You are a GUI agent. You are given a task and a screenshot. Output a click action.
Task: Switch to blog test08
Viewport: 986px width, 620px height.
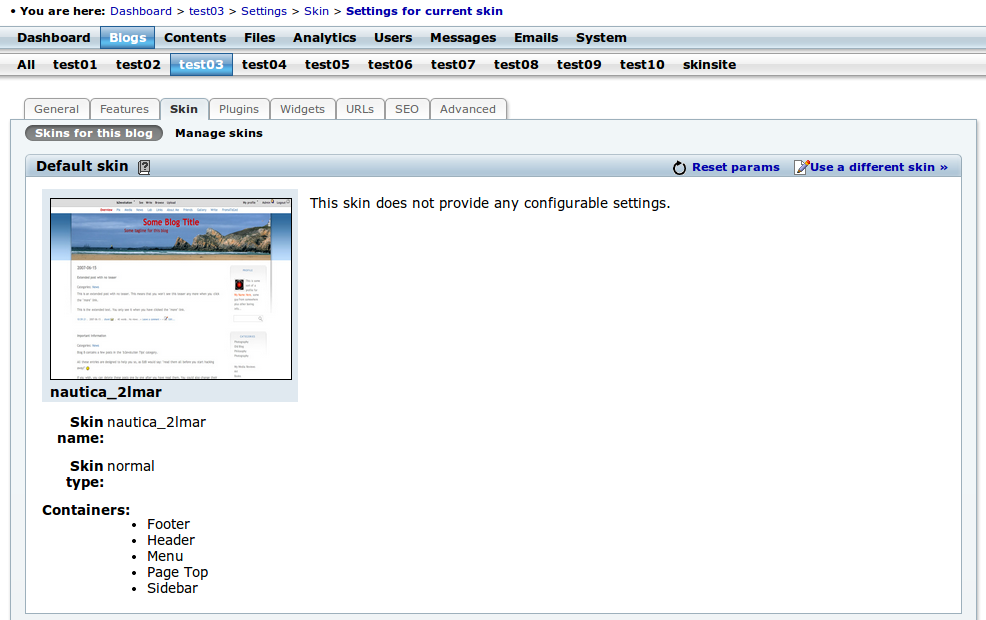(516, 65)
